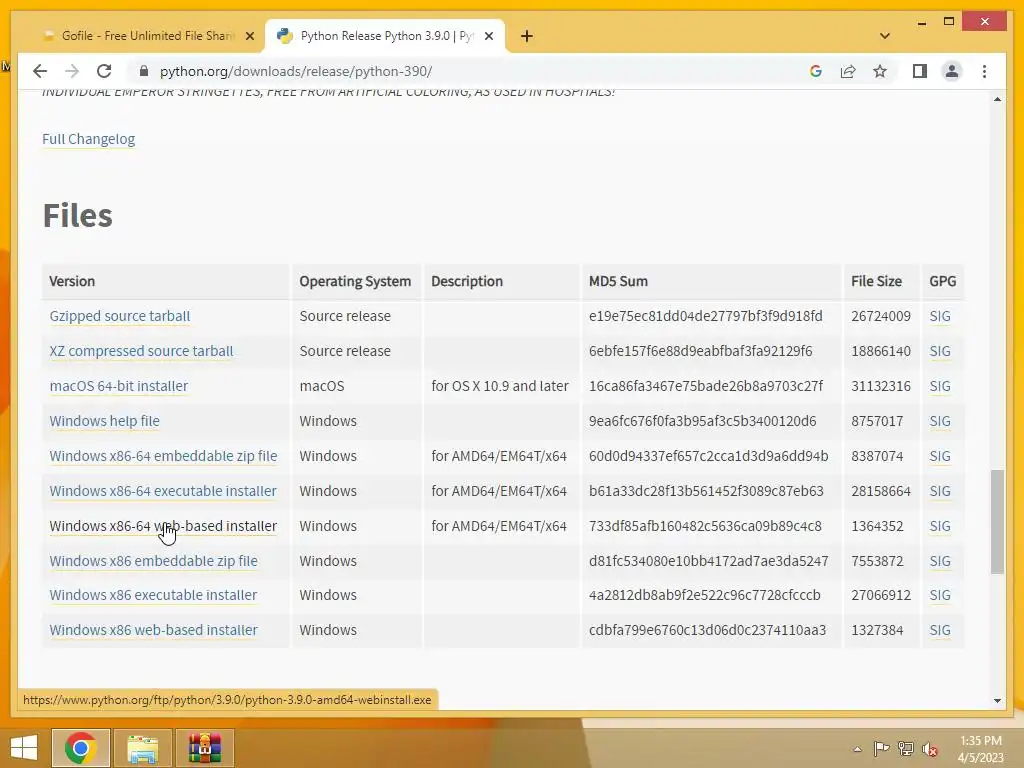The height and width of the screenshot is (768, 1024).
Task: Download Windows x86-64 executable installer
Action: click(163, 491)
